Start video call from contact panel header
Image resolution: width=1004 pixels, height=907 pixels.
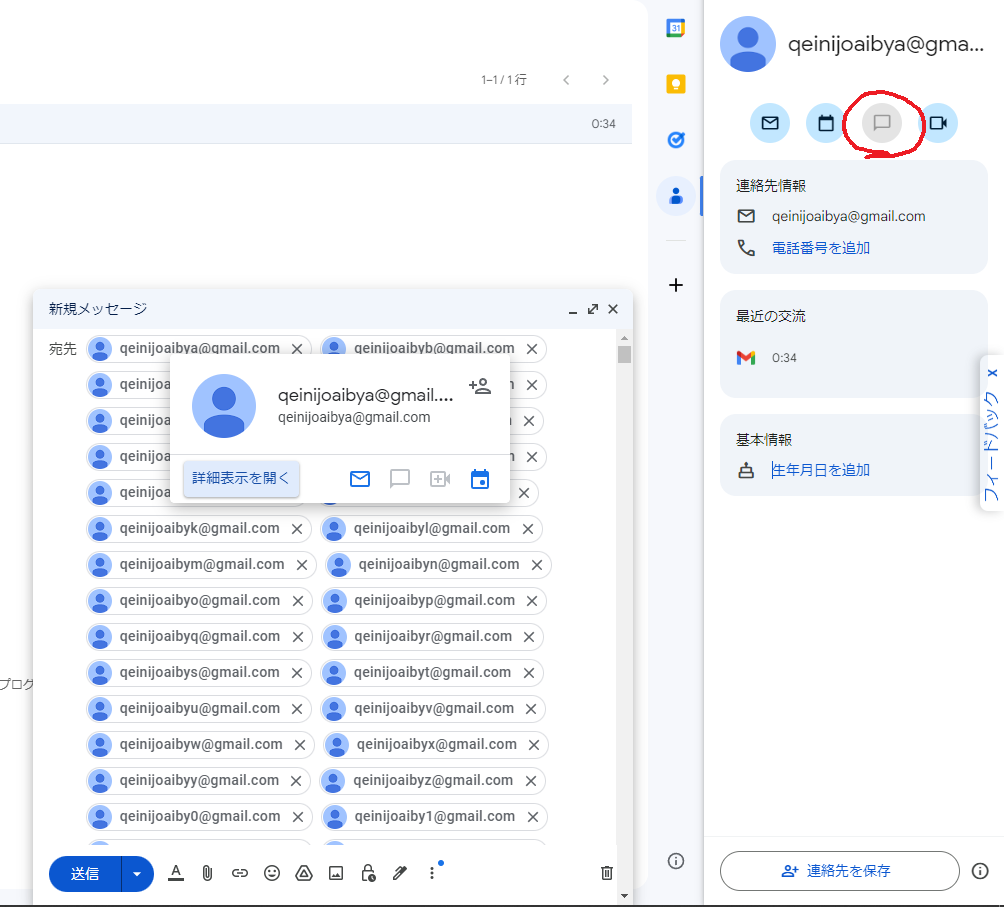(938, 123)
